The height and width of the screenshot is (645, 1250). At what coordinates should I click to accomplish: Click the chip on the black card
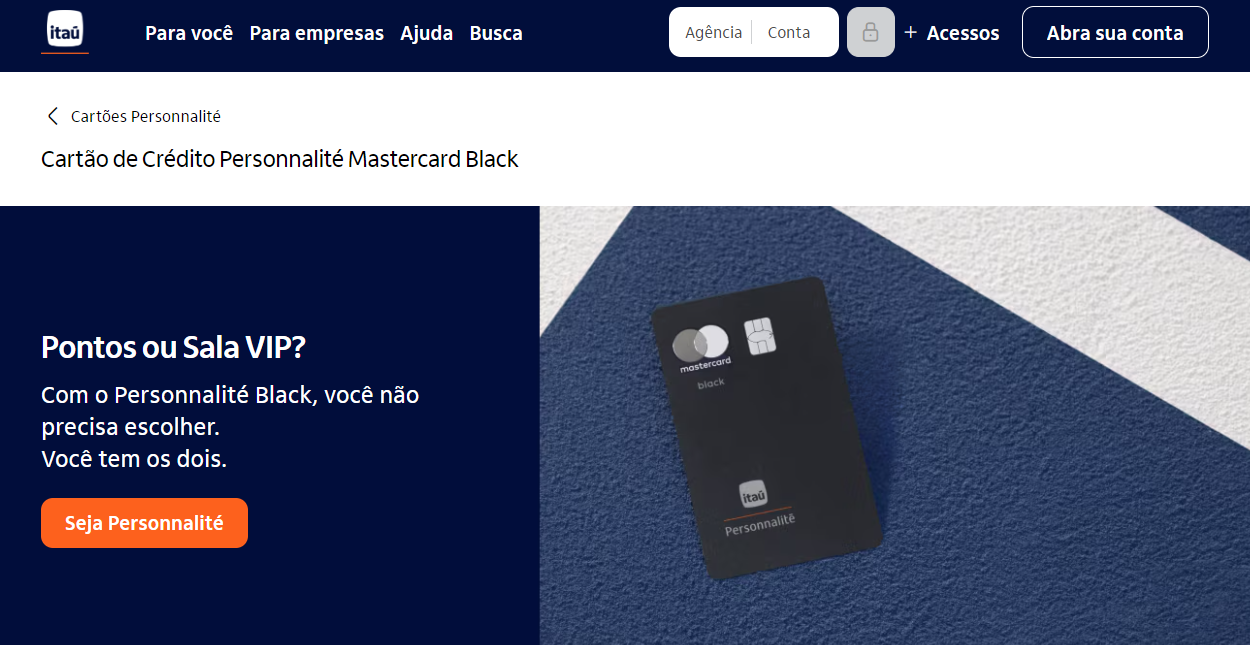[758, 337]
